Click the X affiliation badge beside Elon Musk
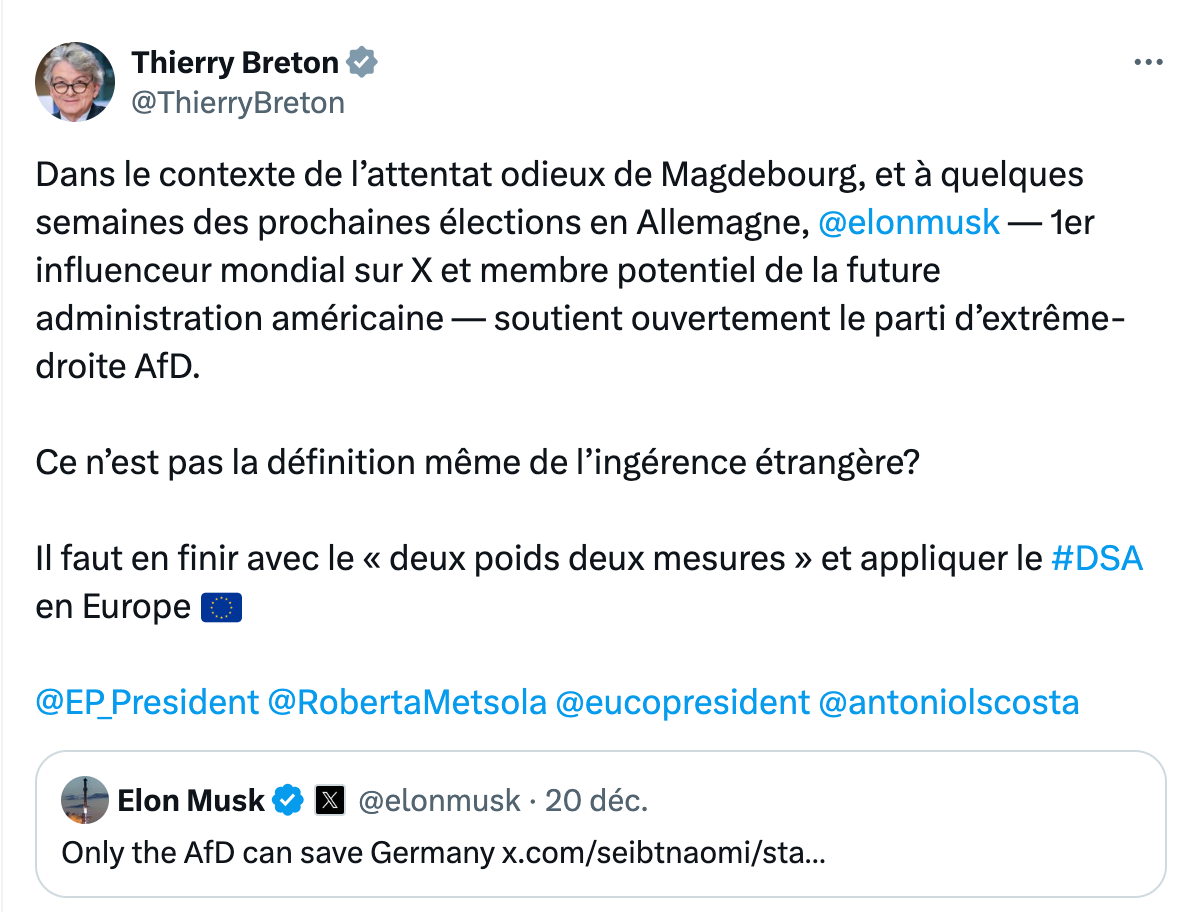This screenshot has width=1186, height=912. [x=330, y=800]
